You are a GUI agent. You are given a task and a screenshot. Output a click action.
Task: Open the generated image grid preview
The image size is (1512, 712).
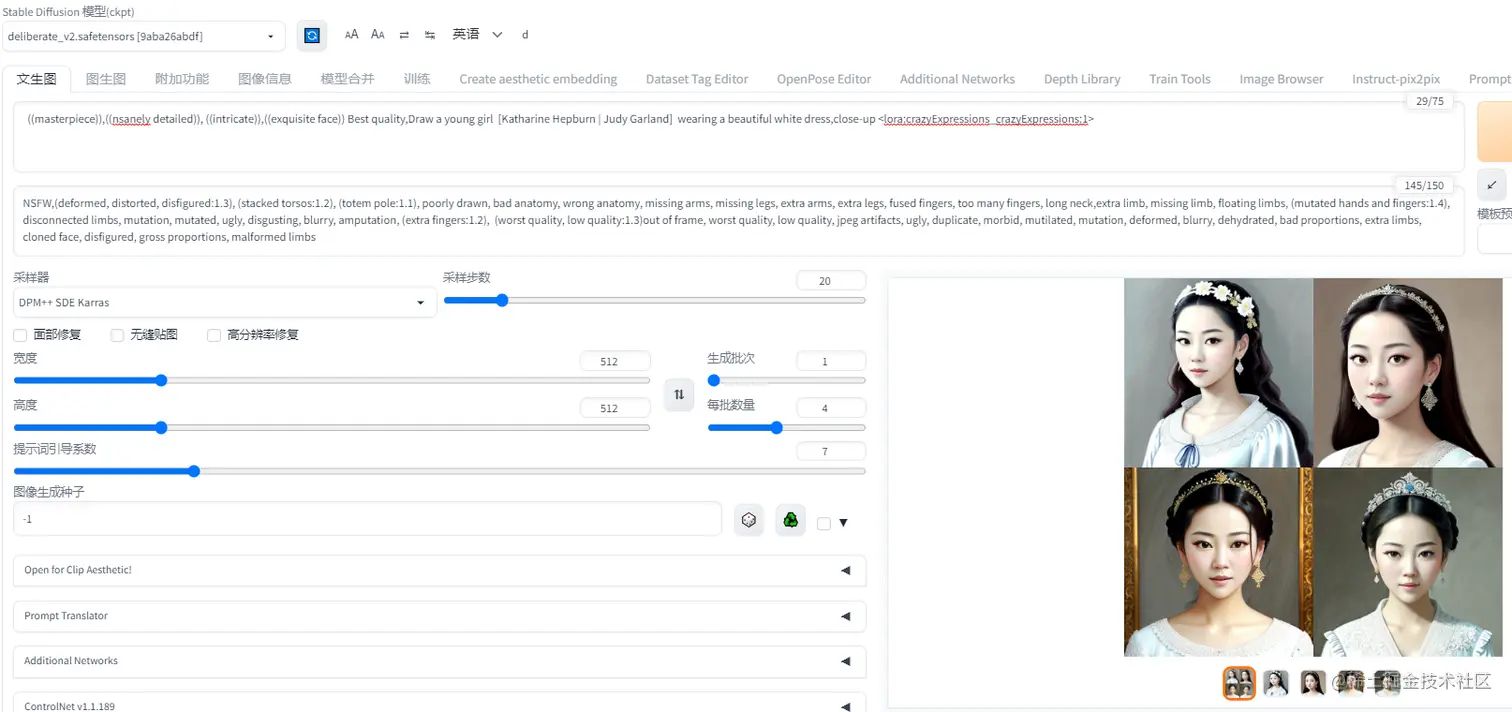pos(1313,467)
